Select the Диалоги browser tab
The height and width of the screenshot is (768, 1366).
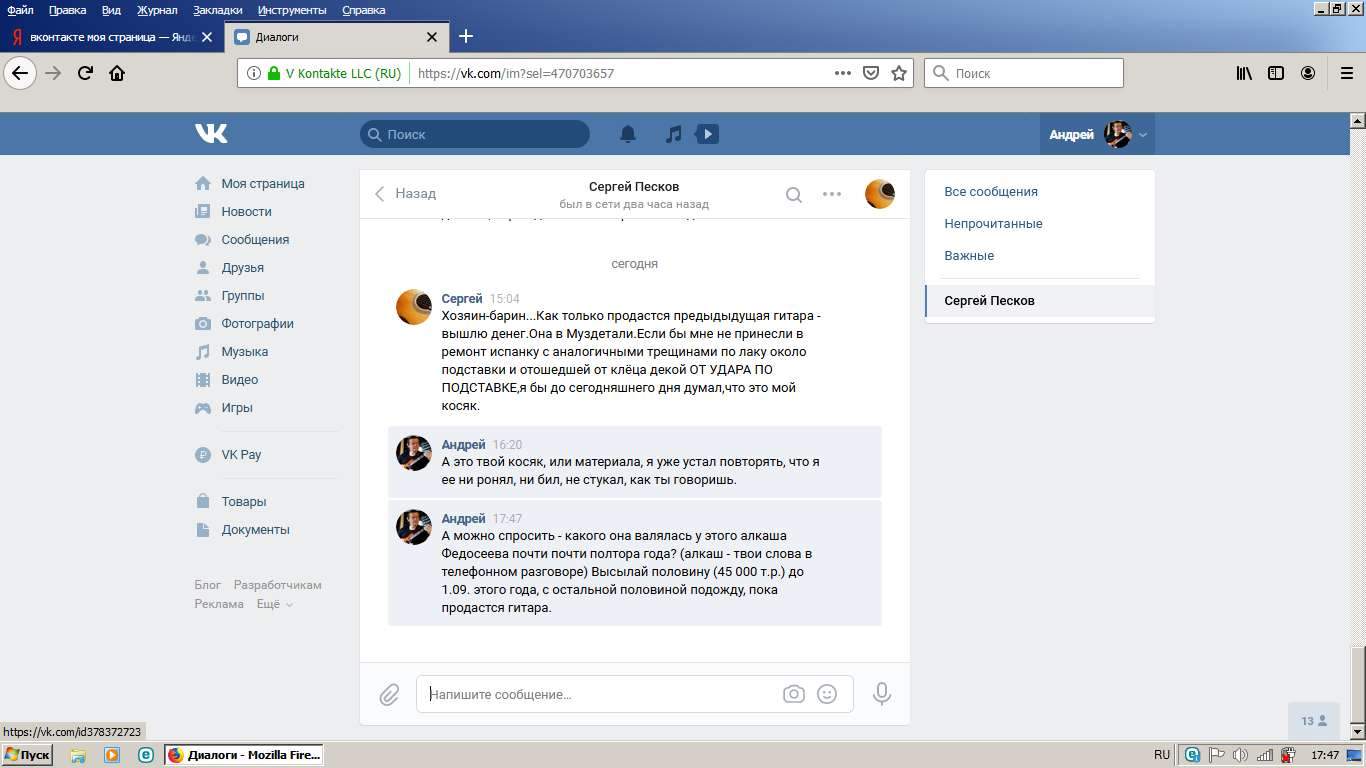pyautogui.click(x=336, y=37)
